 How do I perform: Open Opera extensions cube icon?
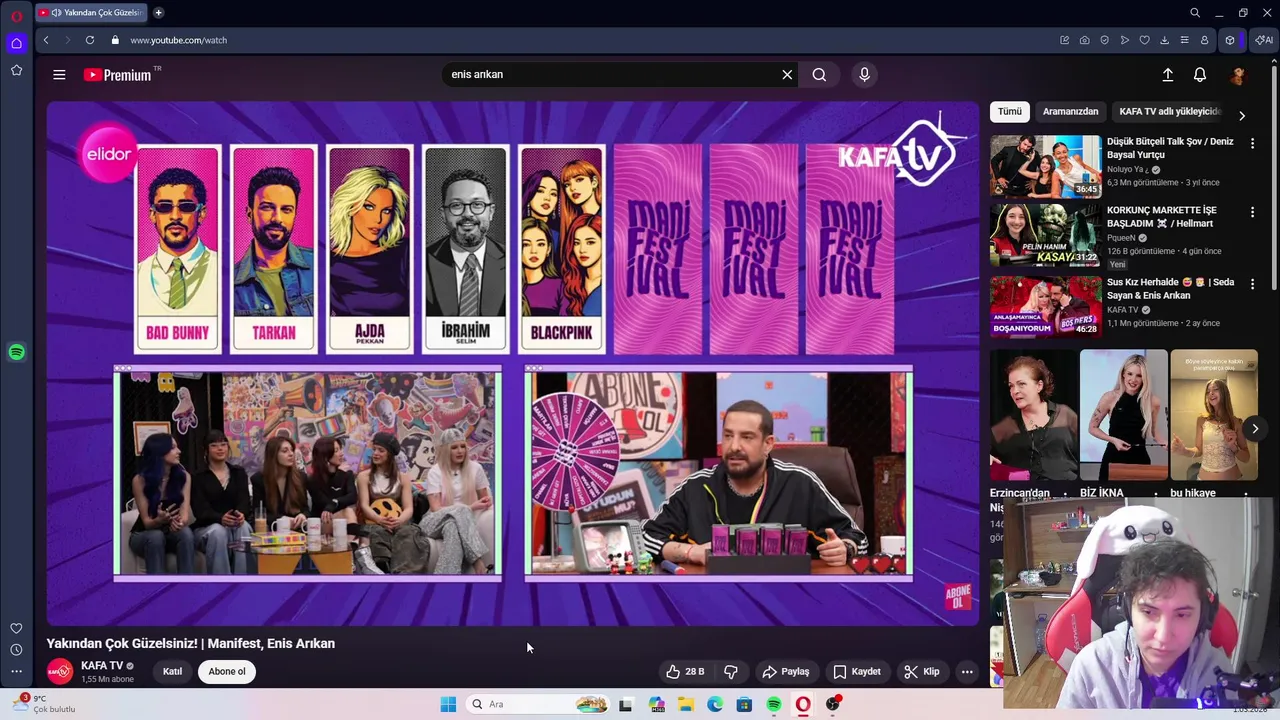1230,40
